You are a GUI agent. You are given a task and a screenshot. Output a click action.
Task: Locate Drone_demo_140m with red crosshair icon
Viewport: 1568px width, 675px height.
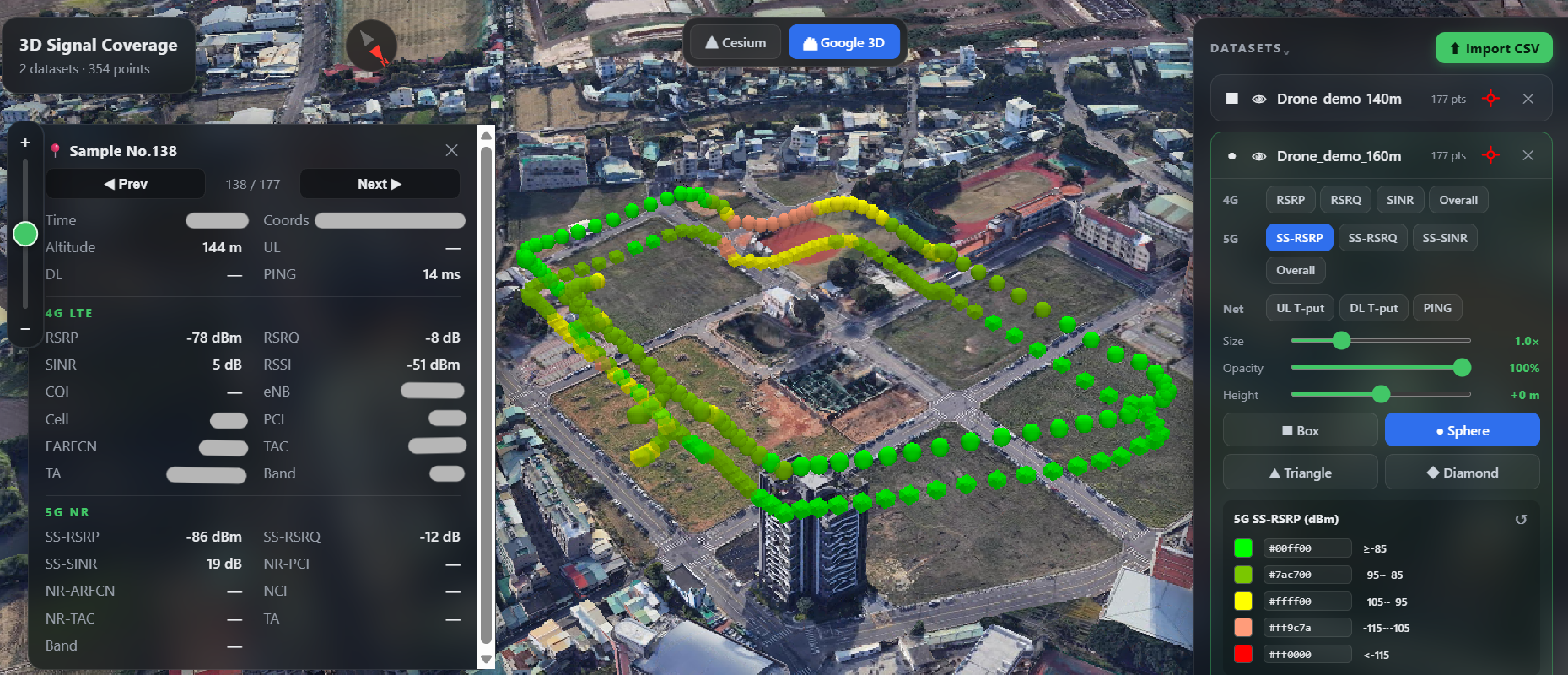coord(1490,99)
